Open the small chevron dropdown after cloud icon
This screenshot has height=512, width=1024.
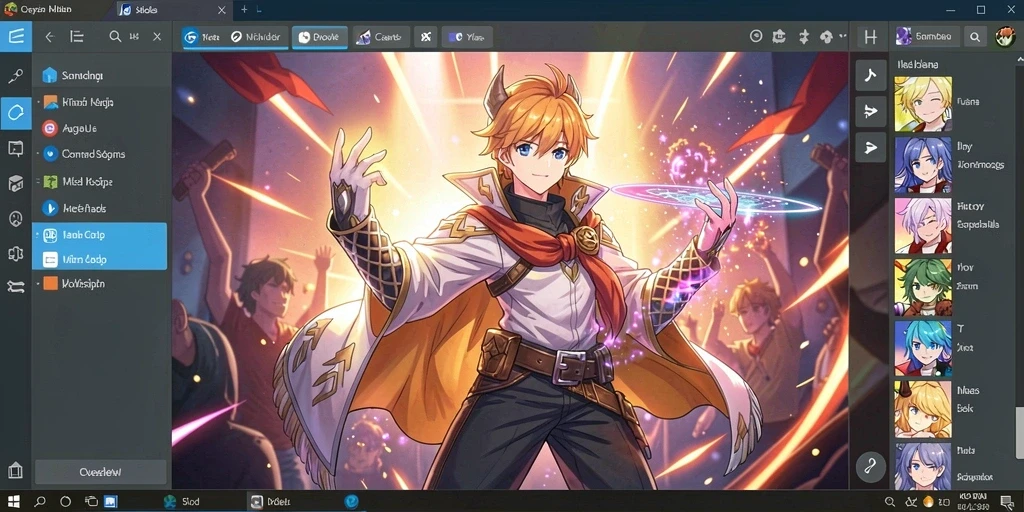pos(842,37)
